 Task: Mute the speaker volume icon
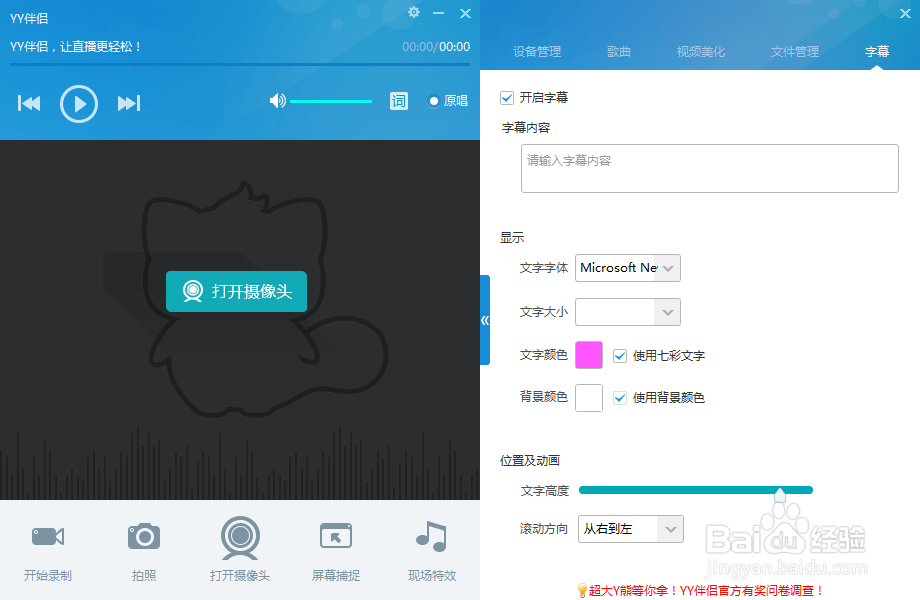278,101
